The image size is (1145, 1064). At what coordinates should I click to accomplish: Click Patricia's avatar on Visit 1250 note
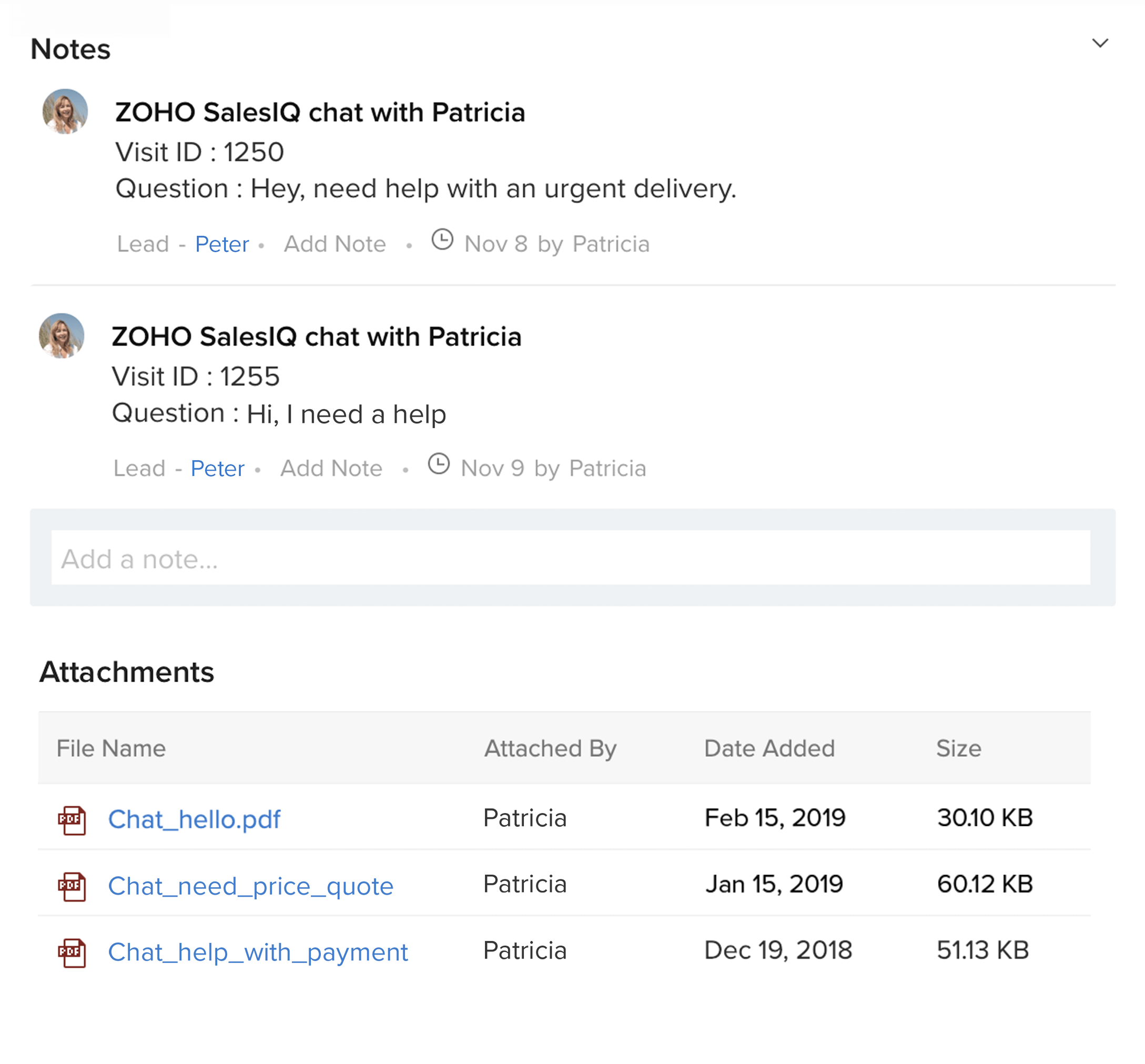(x=65, y=111)
